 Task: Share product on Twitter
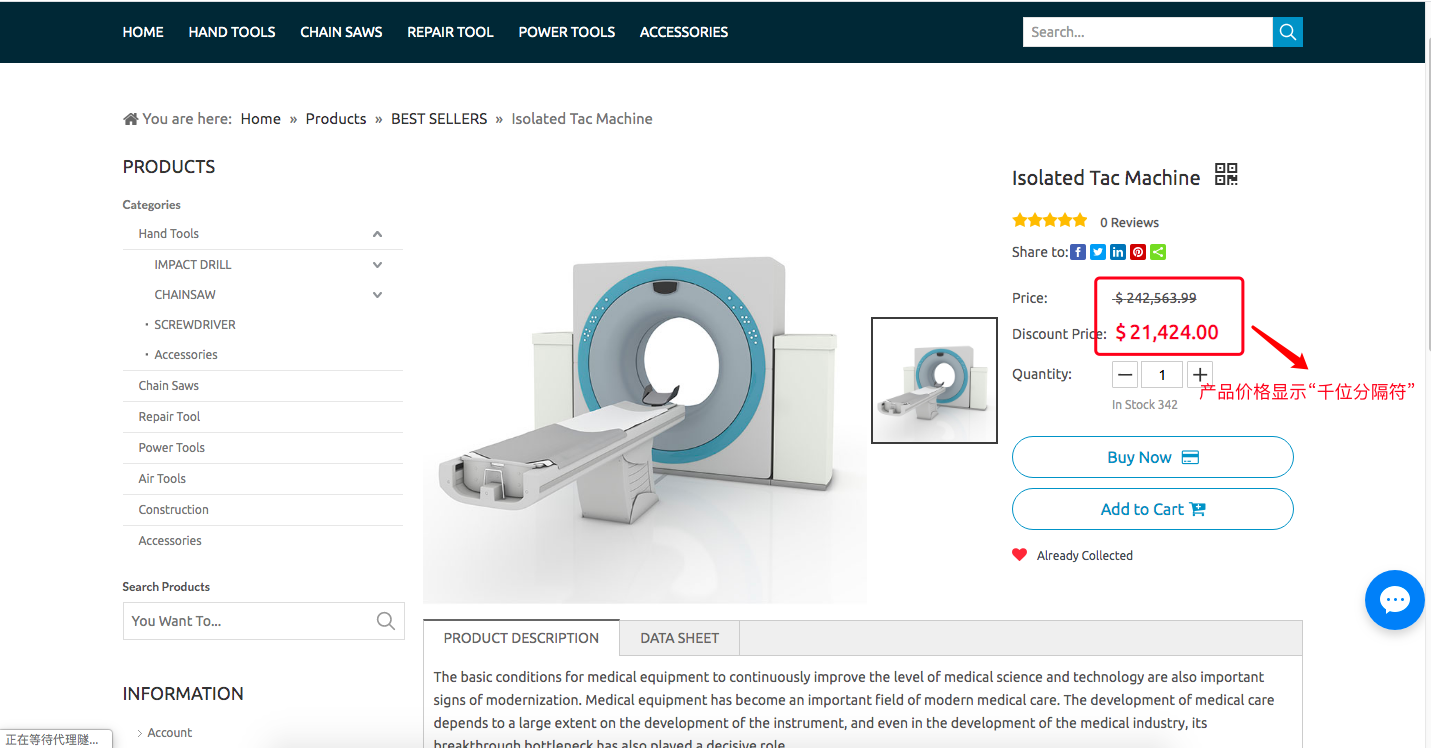[x=1098, y=252]
